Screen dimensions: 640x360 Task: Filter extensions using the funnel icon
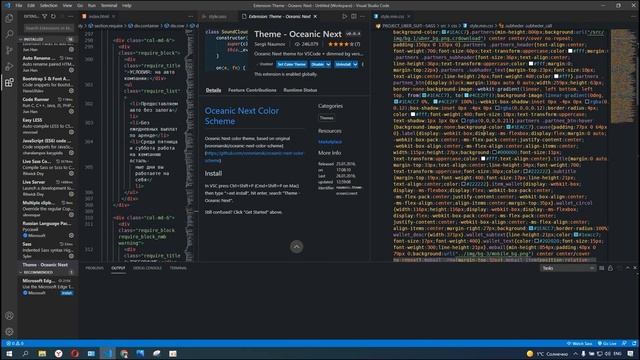point(44,16)
